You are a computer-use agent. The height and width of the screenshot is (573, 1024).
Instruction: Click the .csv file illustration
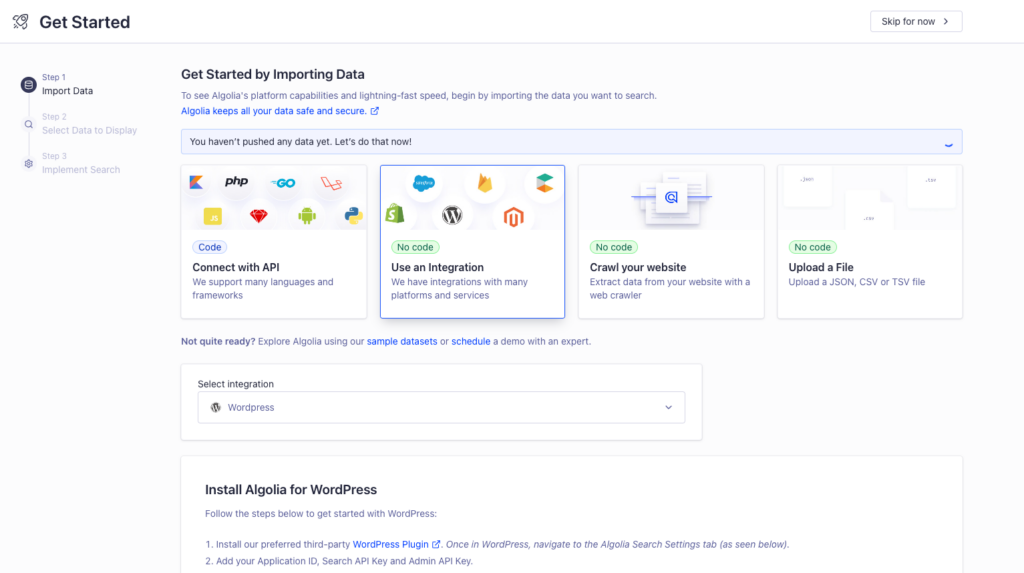[x=869, y=210]
